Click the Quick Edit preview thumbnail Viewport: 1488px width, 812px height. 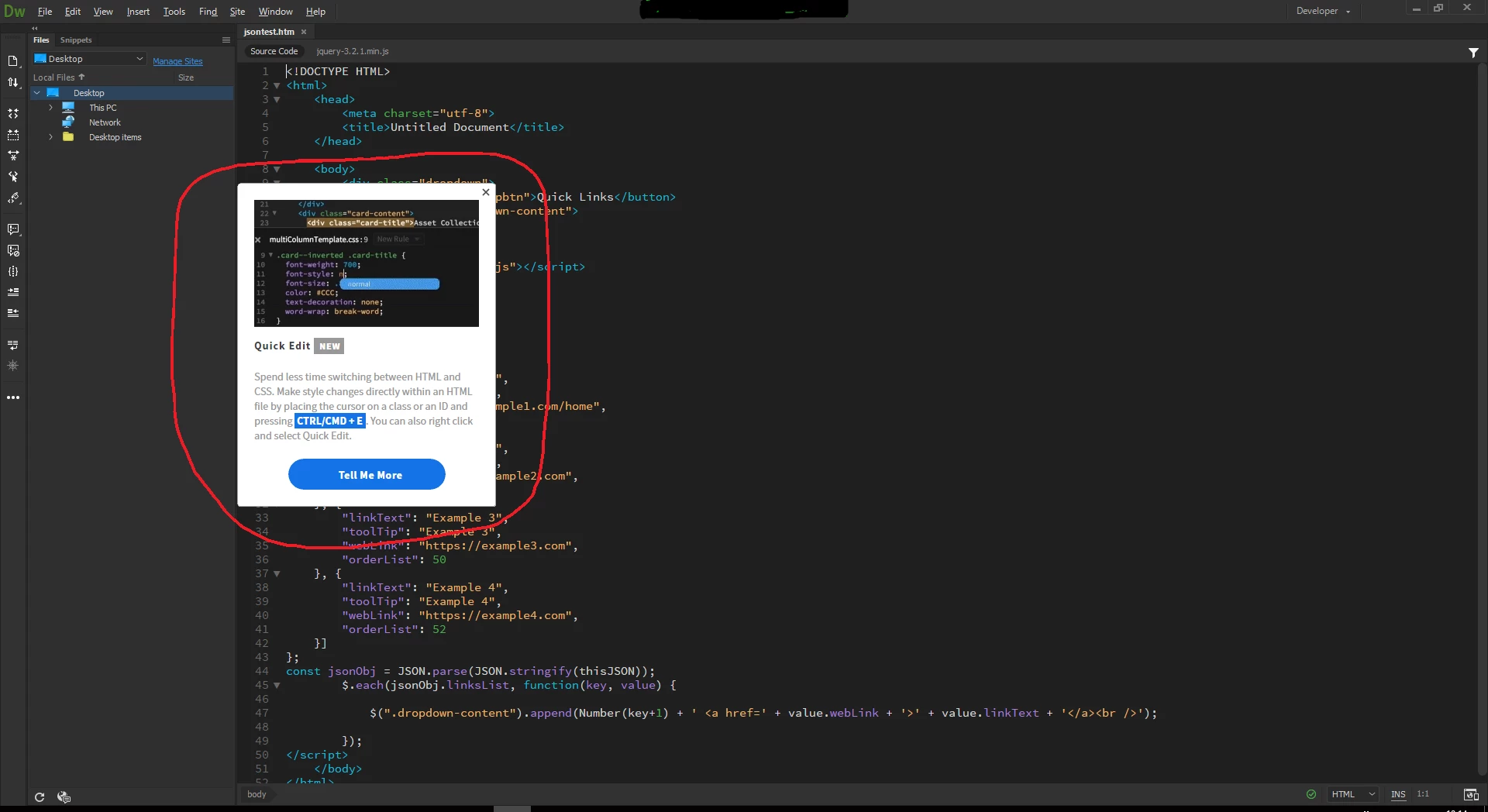click(x=367, y=263)
